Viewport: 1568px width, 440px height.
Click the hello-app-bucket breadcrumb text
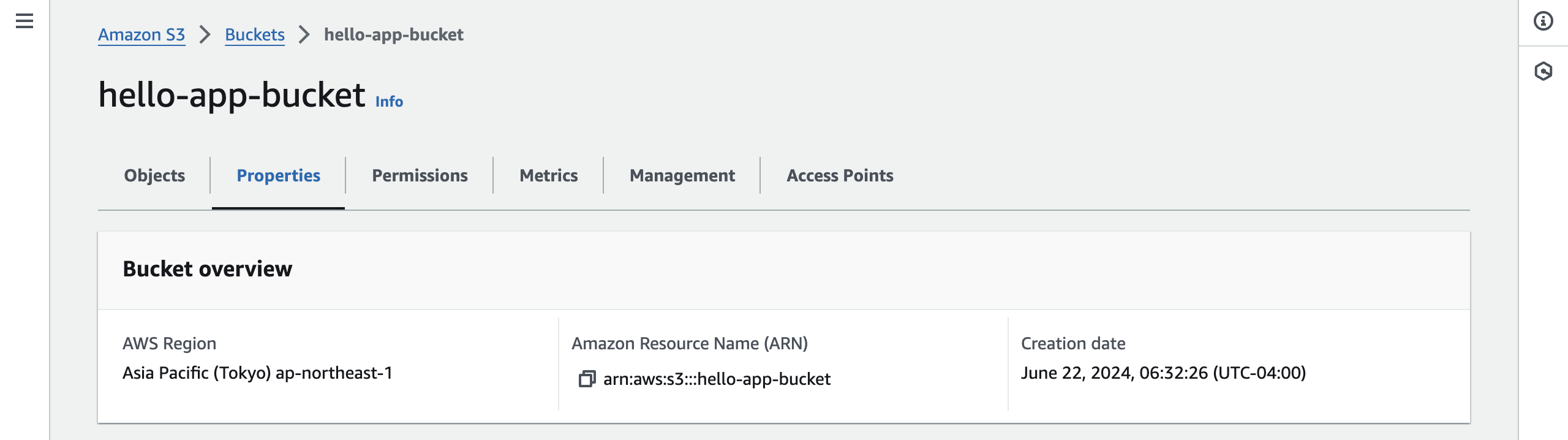click(393, 35)
